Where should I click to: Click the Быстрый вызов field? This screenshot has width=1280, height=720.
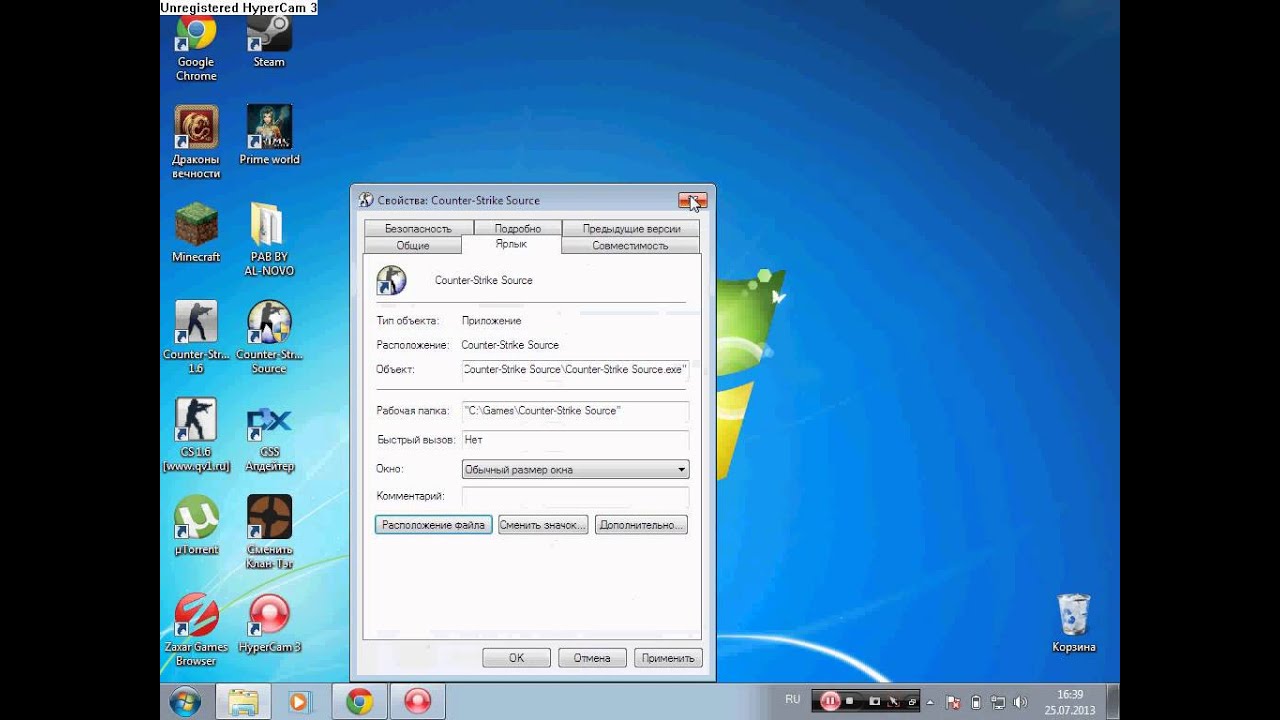(x=575, y=440)
